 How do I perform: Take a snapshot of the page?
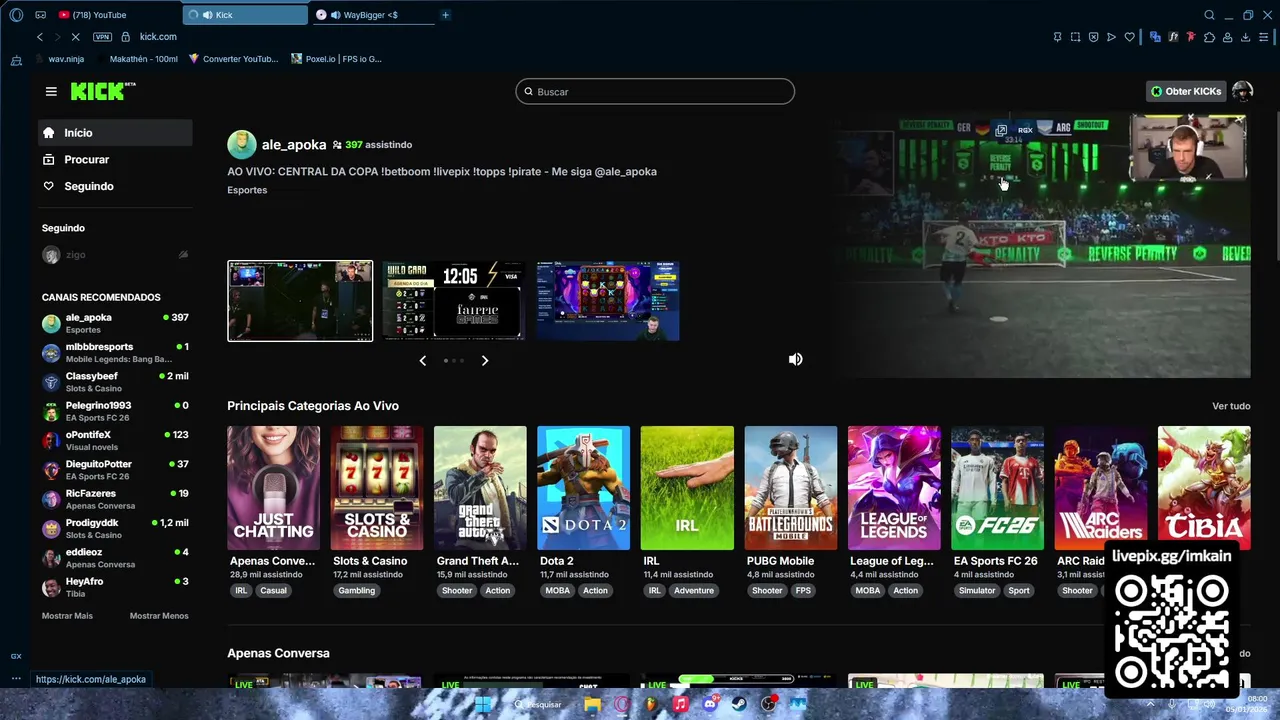(1075, 37)
